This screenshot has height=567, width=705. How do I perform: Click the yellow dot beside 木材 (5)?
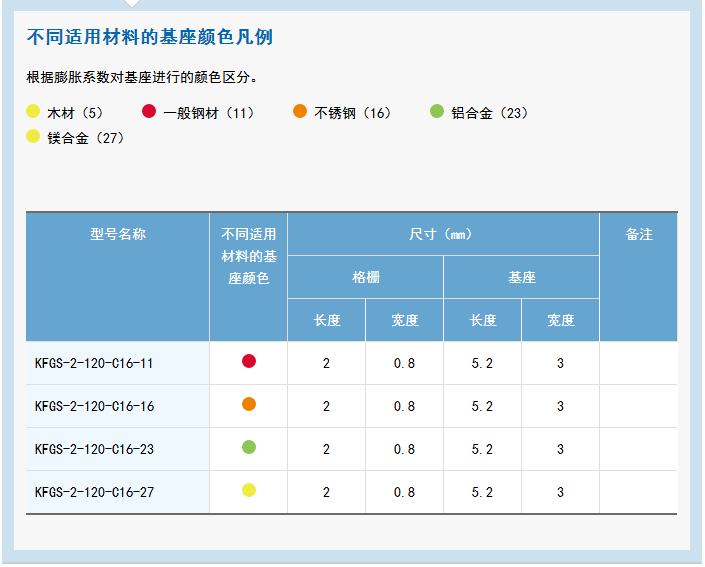pyautogui.click(x=33, y=111)
